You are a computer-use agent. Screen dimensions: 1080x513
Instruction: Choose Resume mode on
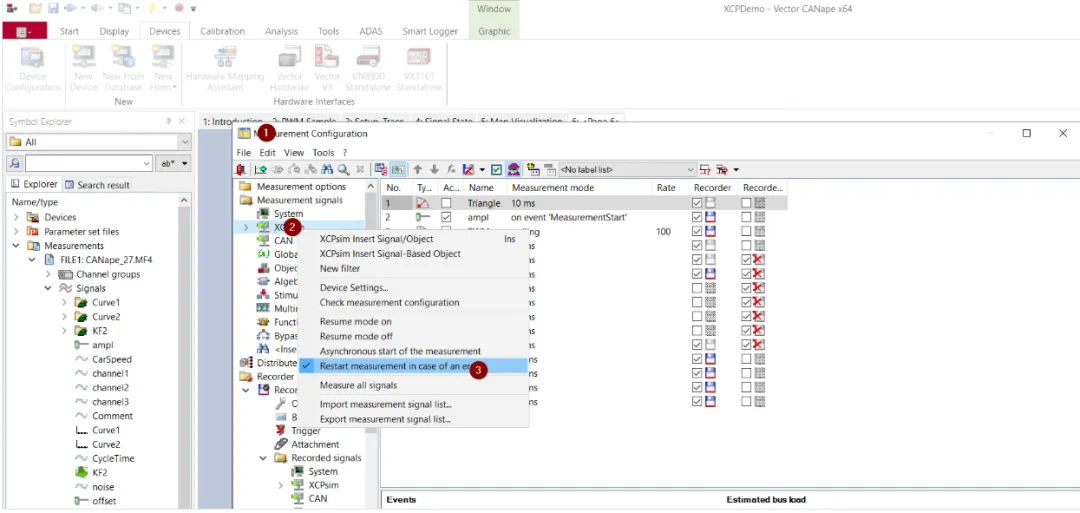355,322
